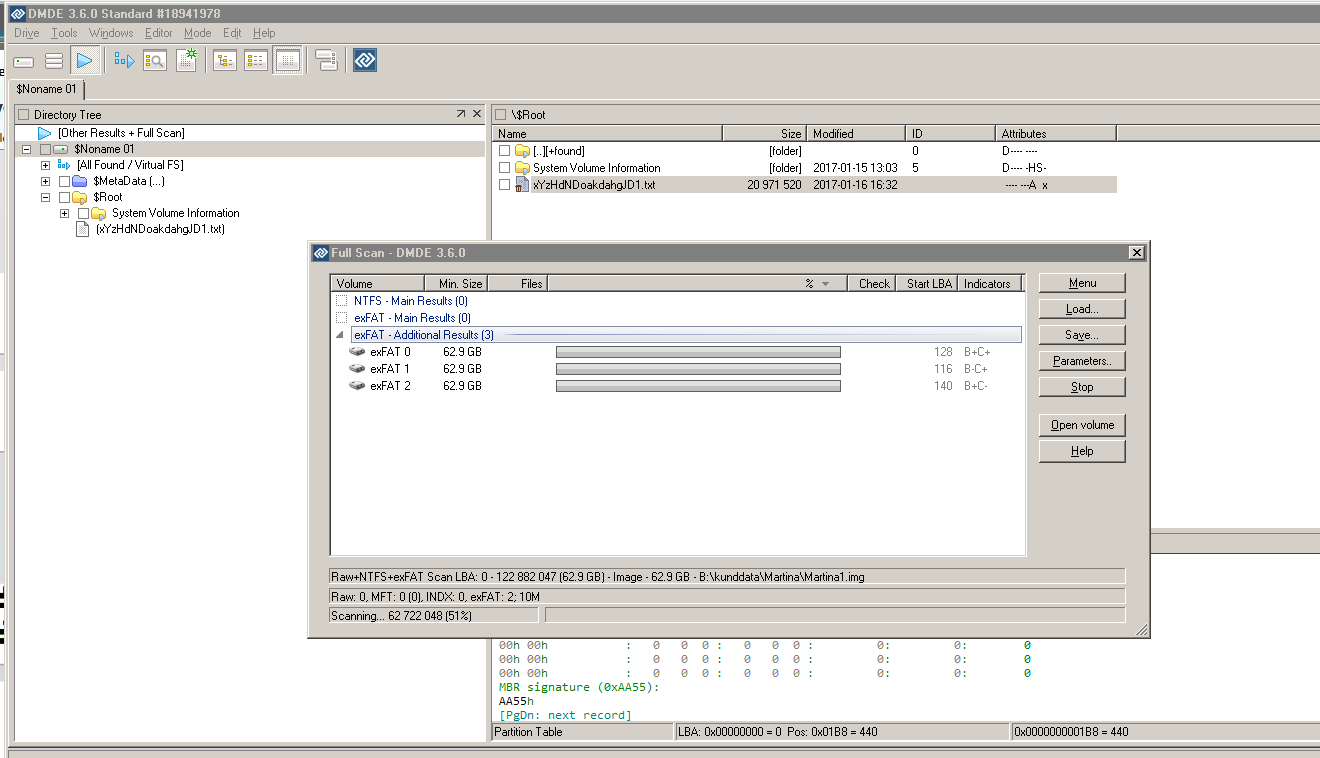Click the blue DMDE logo toolbar icon
The width and height of the screenshot is (1320, 758).
click(x=365, y=61)
